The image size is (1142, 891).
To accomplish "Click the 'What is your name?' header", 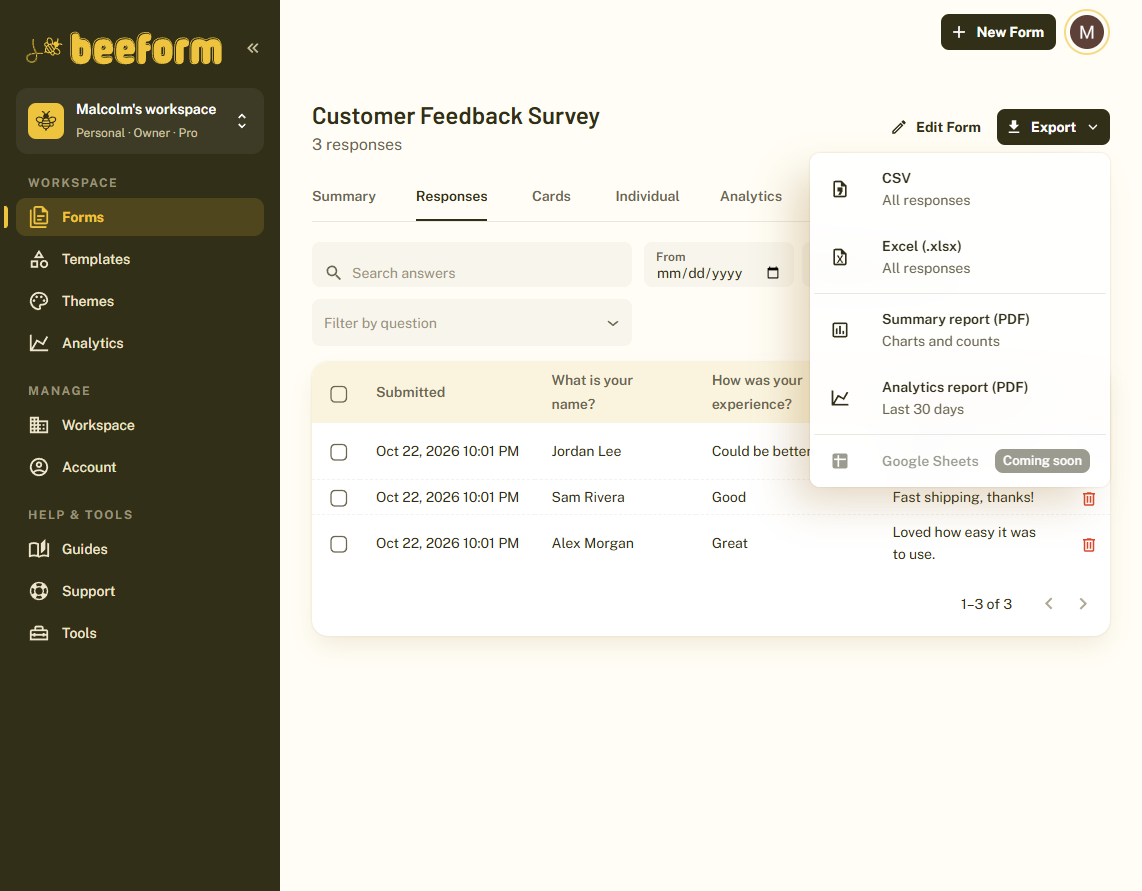I will click(592, 392).
